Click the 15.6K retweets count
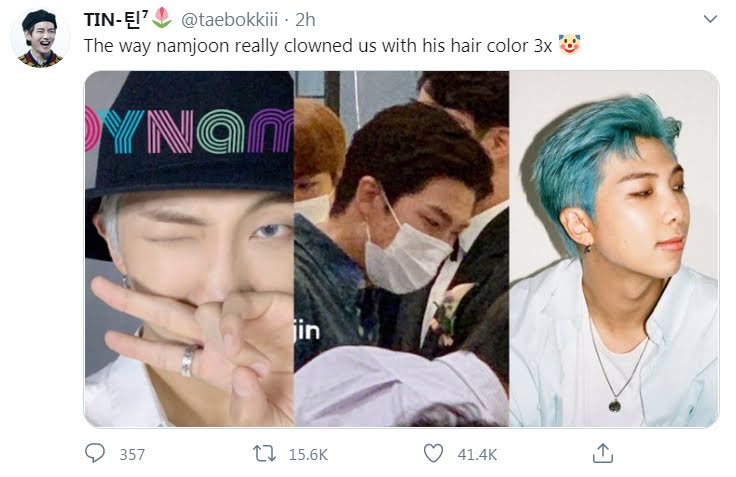Screen dimensions: 736x477 pyautogui.click(x=308, y=454)
